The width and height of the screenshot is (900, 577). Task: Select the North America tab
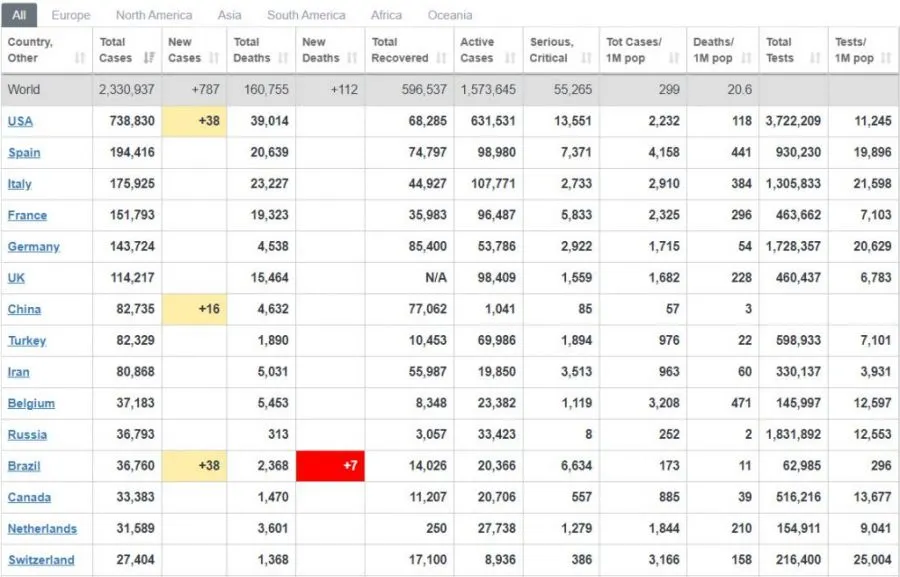[154, 15]
